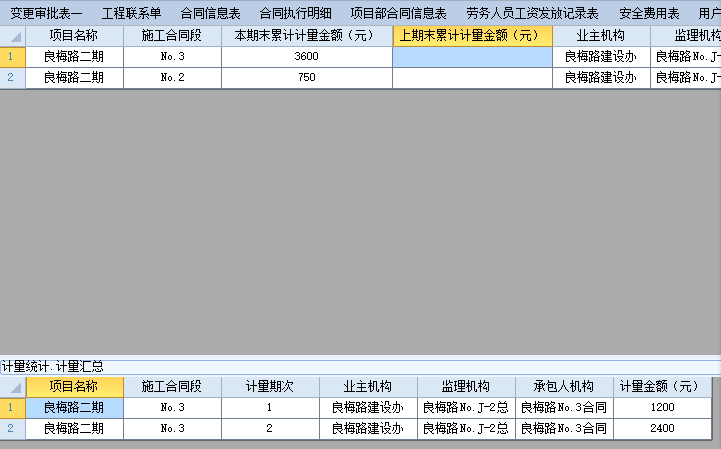Select row 1 header in the top table

[x=12, y=56]
